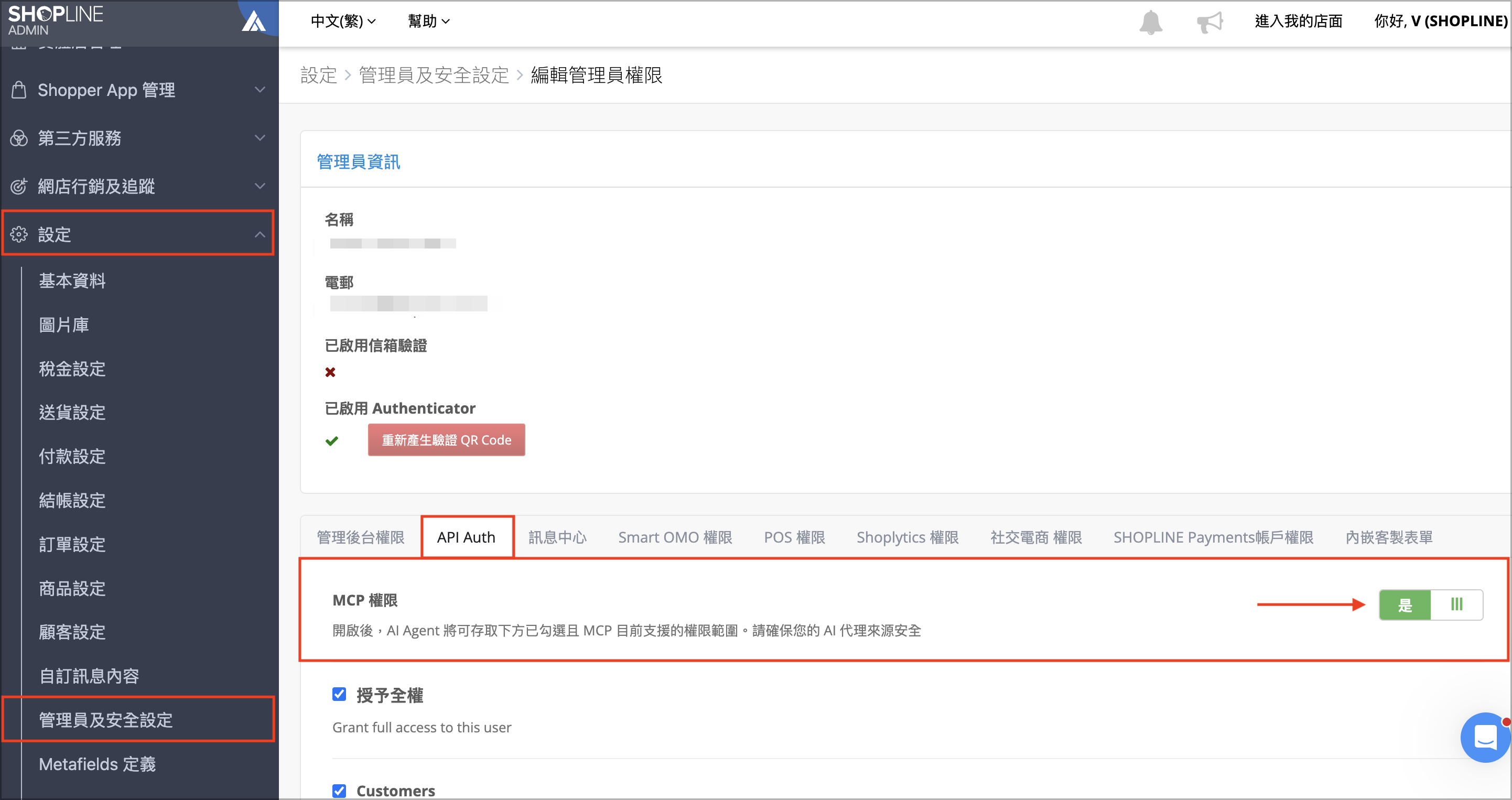Go to 進入我的店面 link
The width and height of the screenshot is (1512, 800).
(x=1298, y=21)
